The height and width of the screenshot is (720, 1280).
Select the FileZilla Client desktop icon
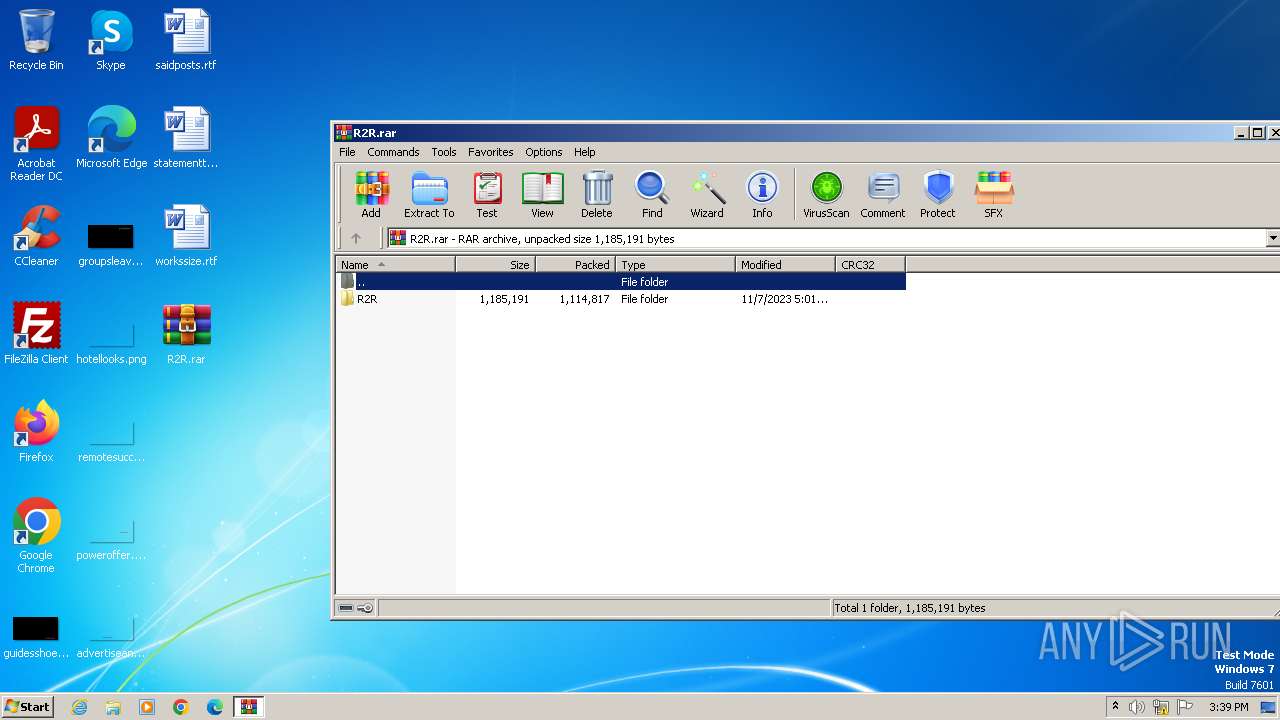point(36,335)
